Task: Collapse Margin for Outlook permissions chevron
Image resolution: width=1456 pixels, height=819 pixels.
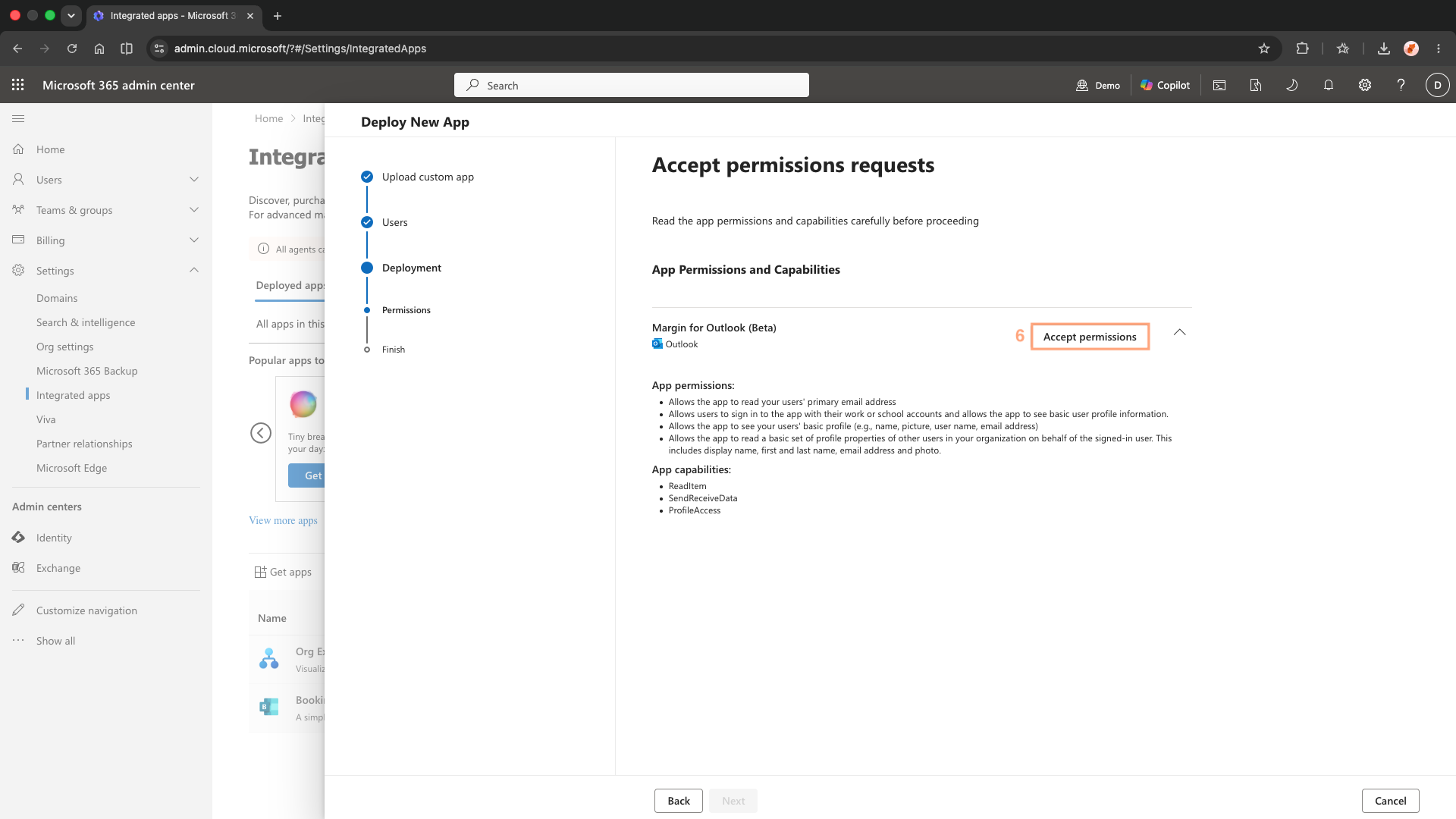Action: pyautogui.click(x=1180, y=333)
